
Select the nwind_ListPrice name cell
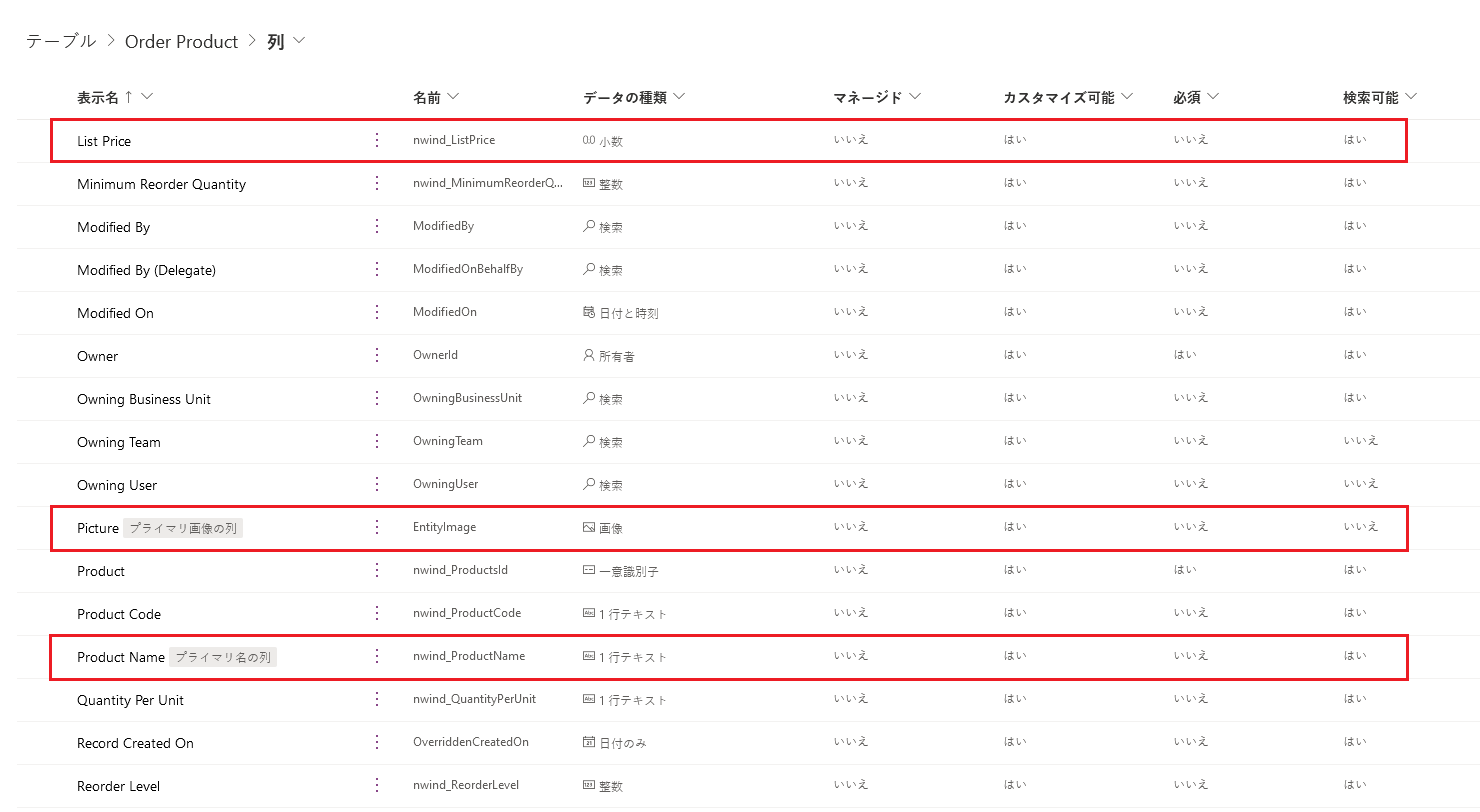(x=454, y=140)
